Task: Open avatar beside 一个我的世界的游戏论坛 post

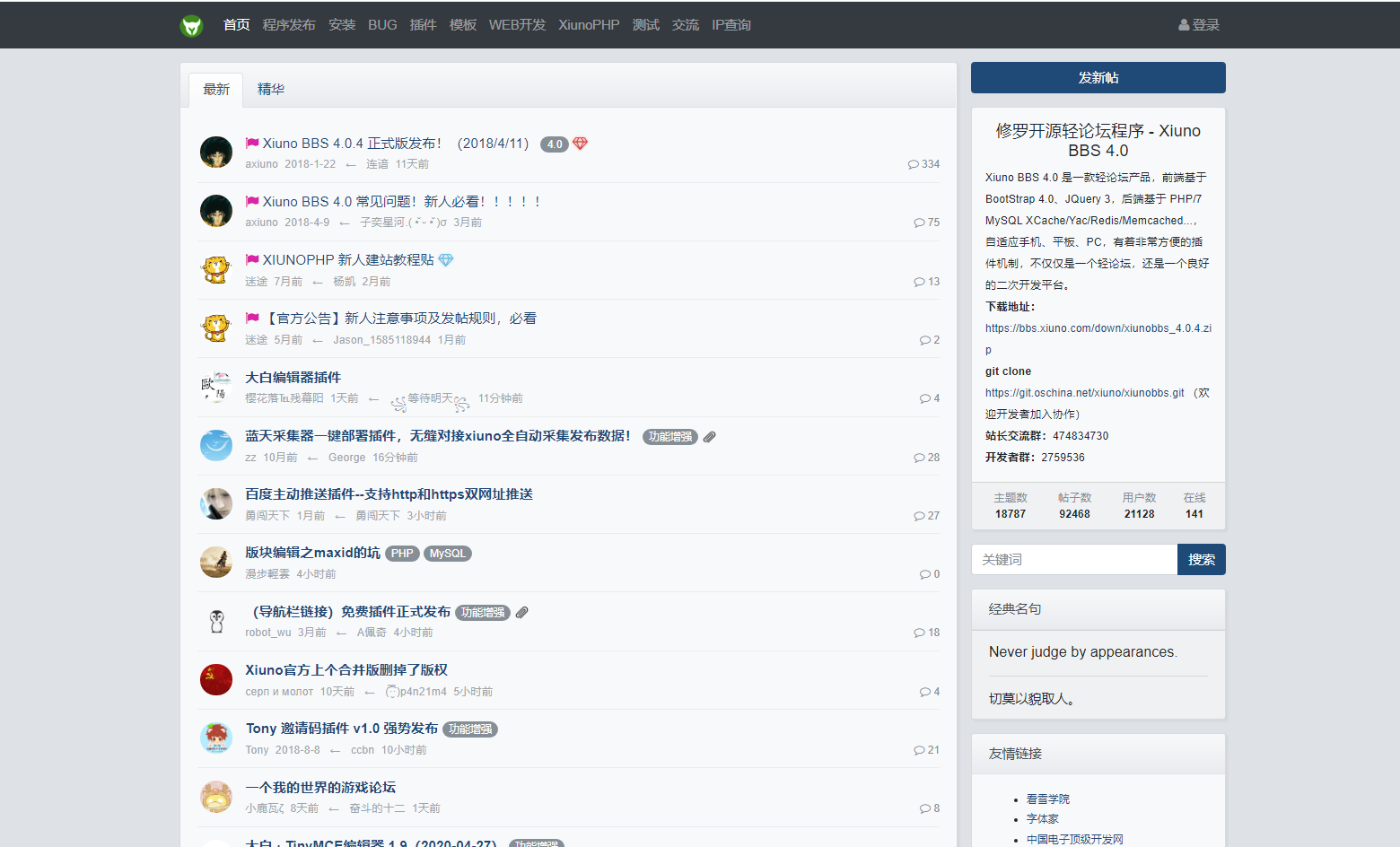Action: 216,797
